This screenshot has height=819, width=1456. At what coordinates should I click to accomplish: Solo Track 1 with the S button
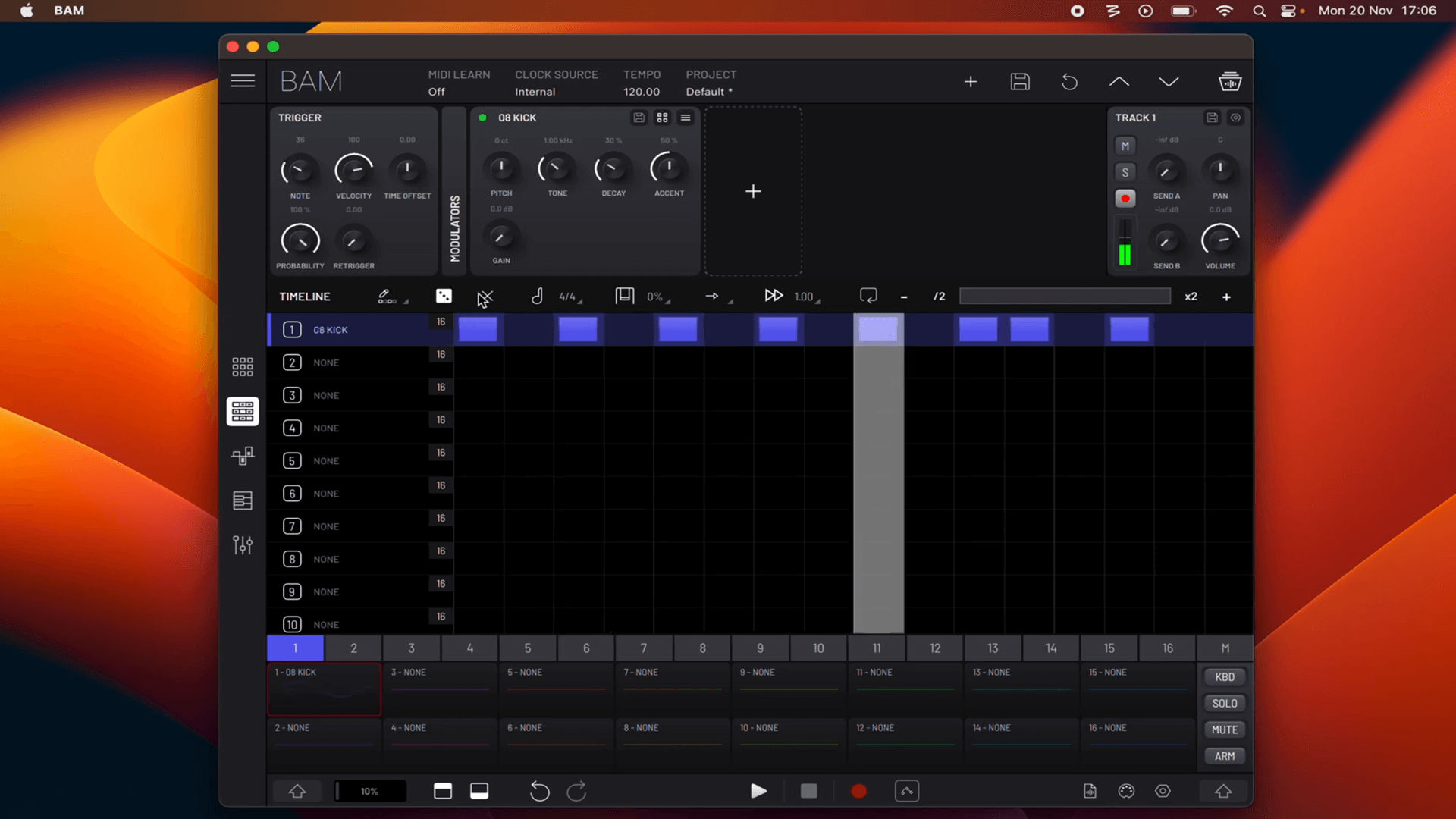click(1125, 172)
